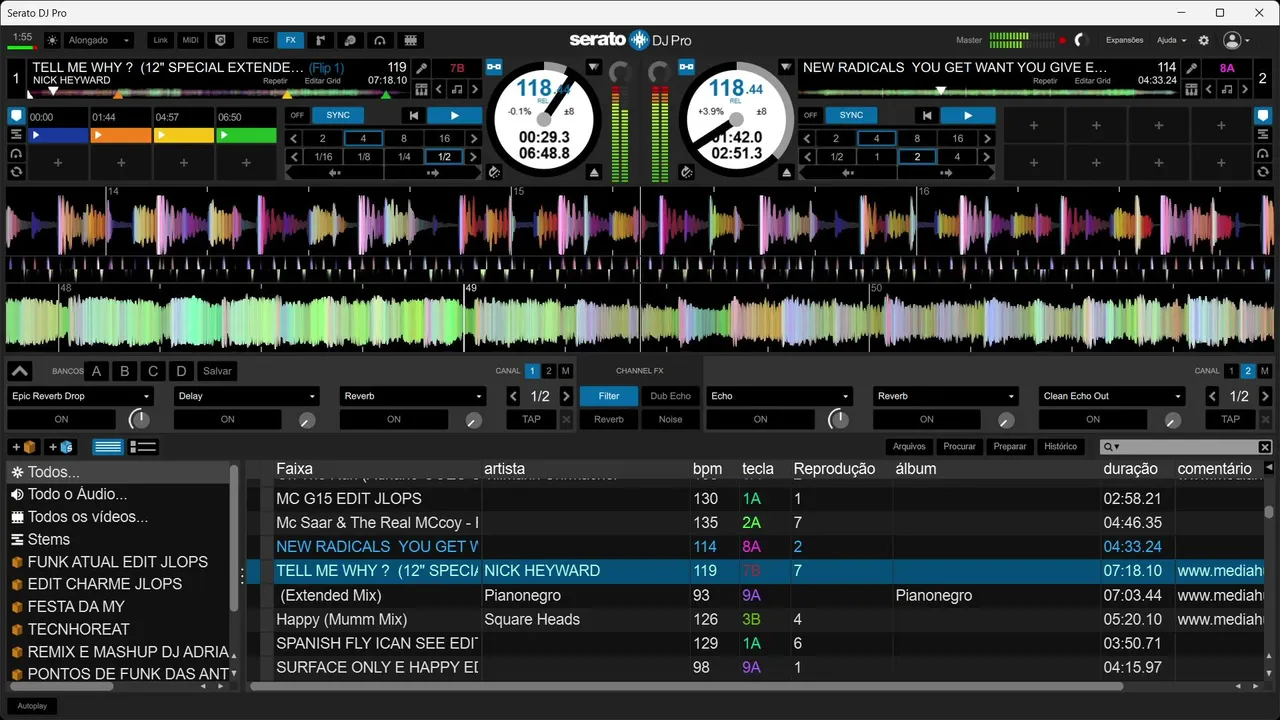Turn ON the Epic Reverb Drop effect
Viewport: 1280px width, 720px height.
(61, 420)
